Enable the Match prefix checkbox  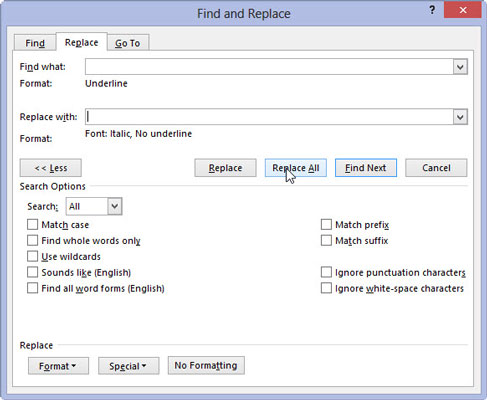pos(326,224)
